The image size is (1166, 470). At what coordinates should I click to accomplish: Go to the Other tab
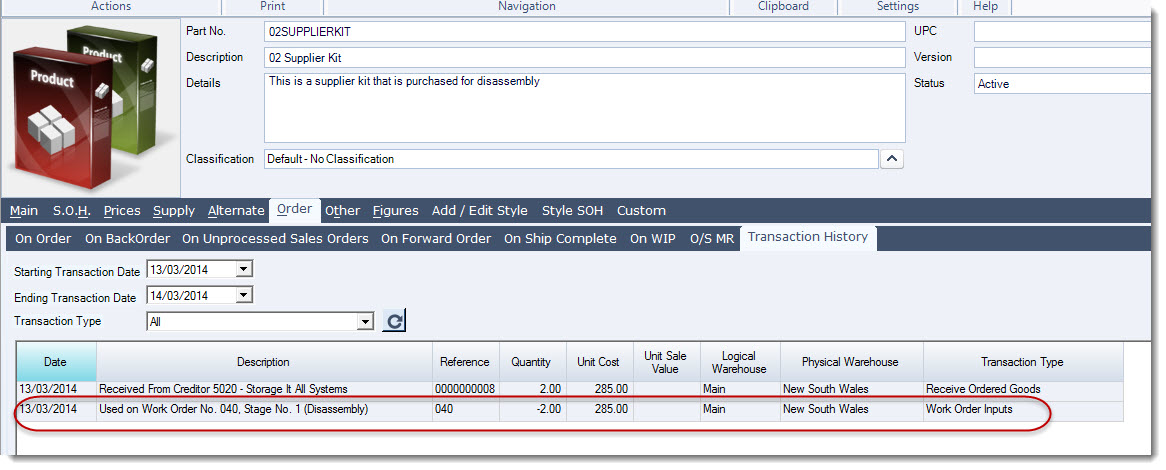(x=343, y=210)
